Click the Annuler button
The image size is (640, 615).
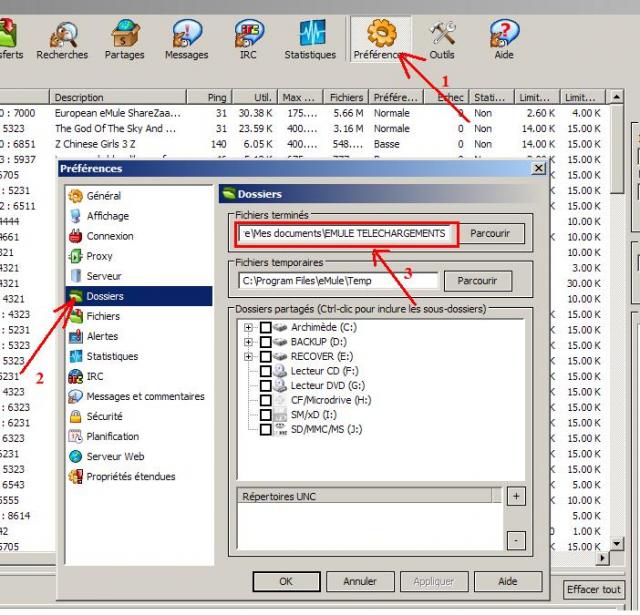click(360, 581)
